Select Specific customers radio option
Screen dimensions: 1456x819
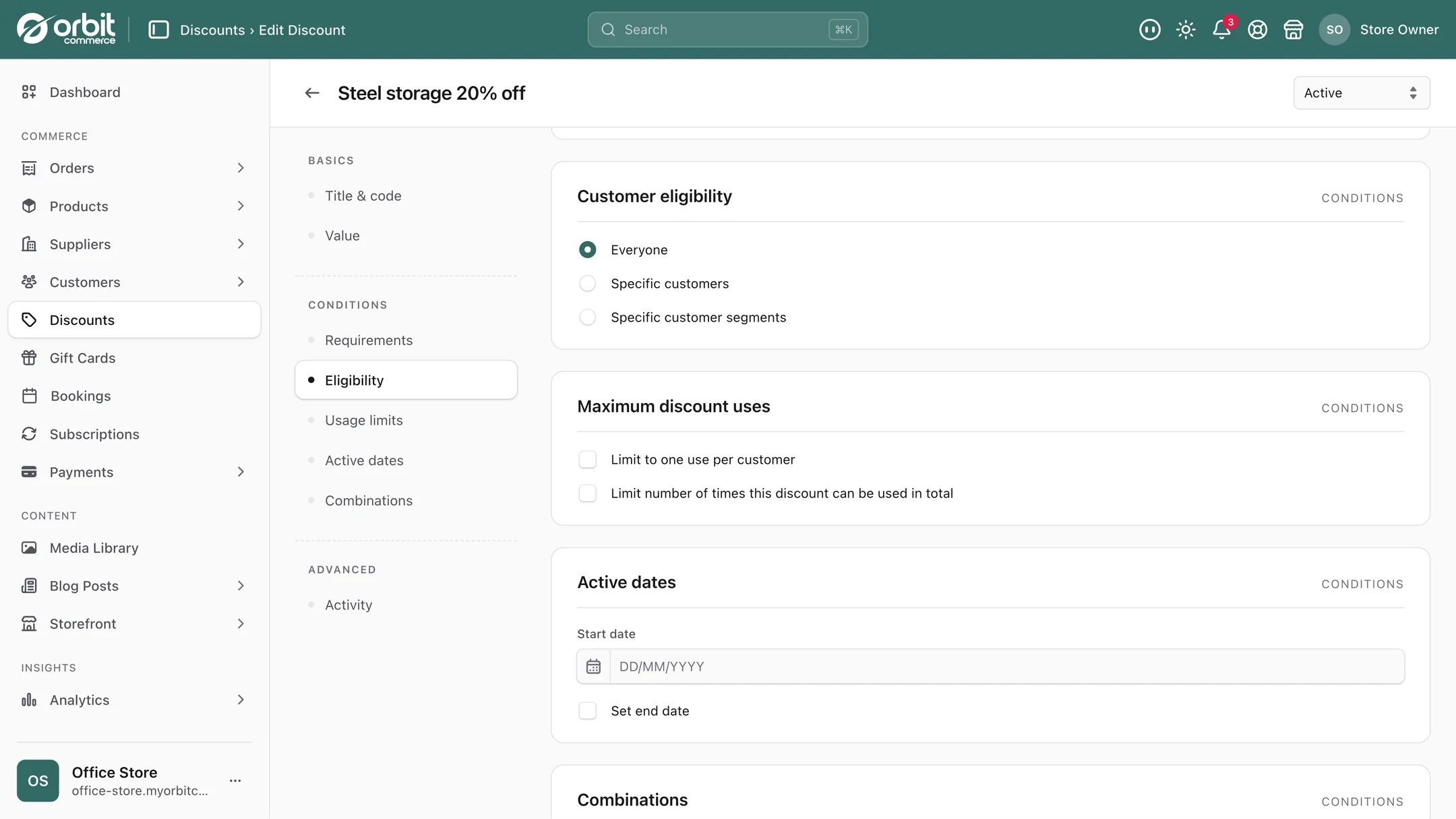588,283
